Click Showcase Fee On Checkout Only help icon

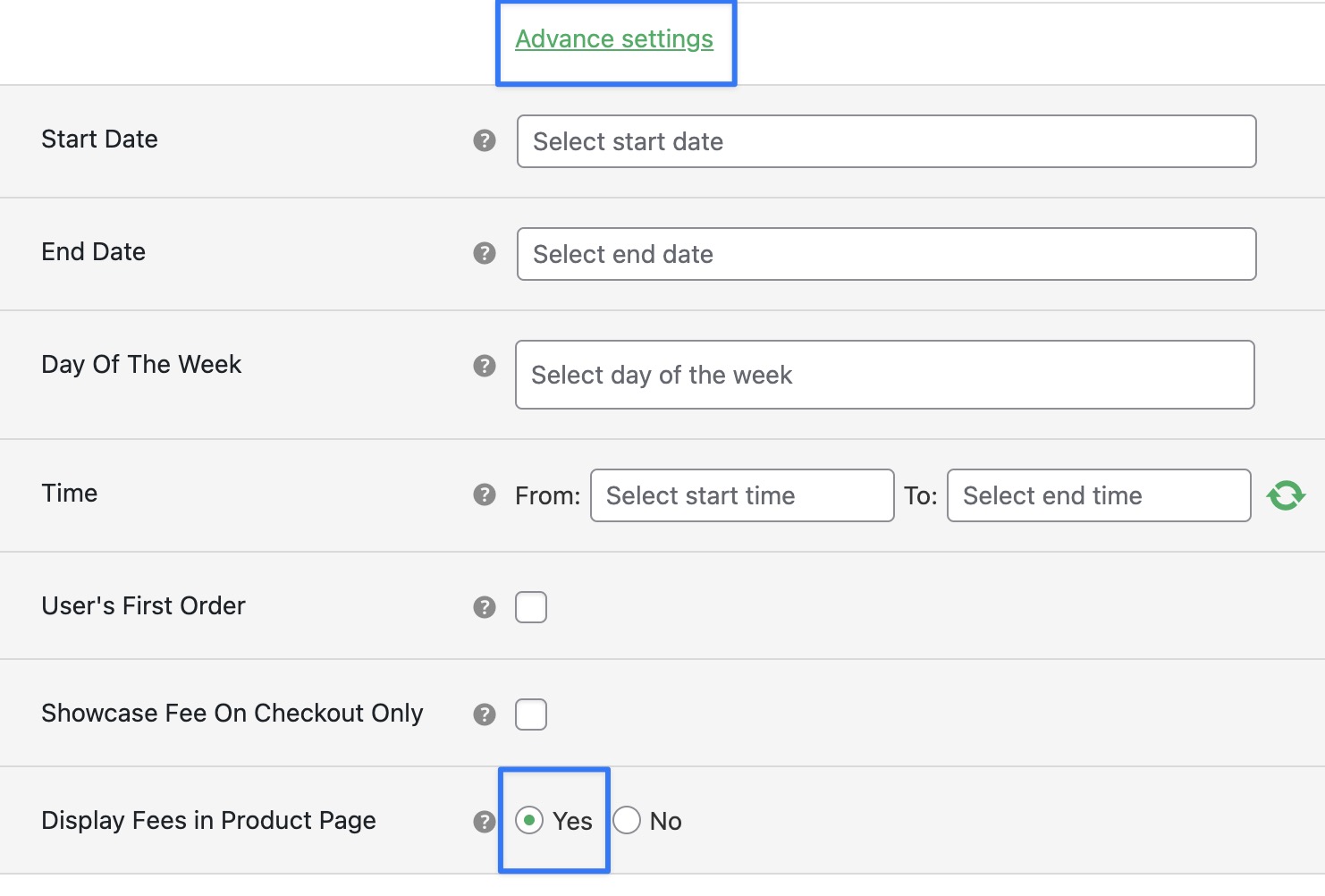click(x=485, y=714)
